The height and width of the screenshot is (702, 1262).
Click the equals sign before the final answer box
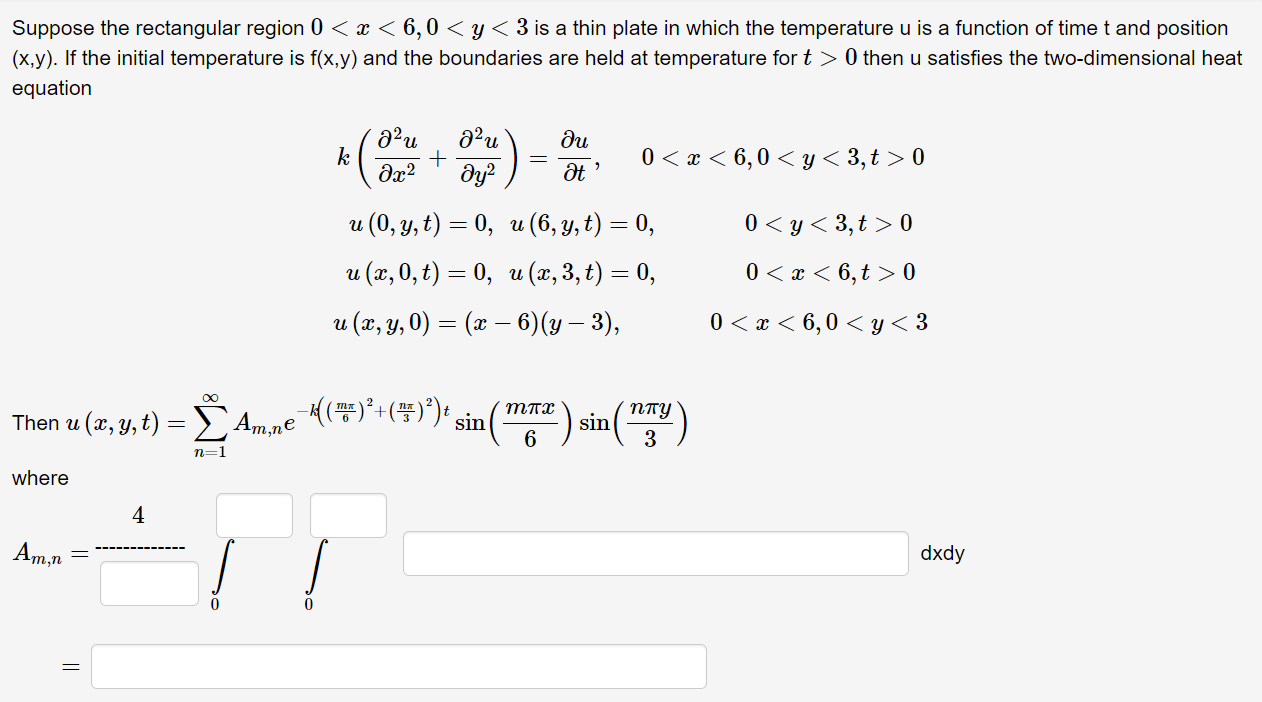(x=69, y=666)
